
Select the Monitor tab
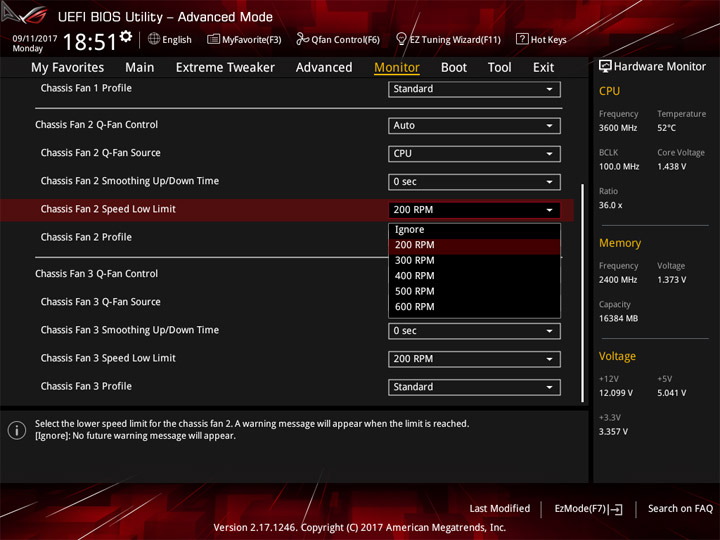(397, 68)
